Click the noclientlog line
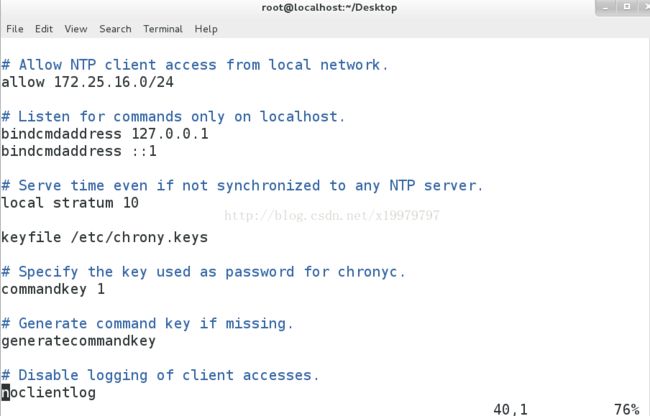This screenshot has width=650, height=416. tap(49, 392)
